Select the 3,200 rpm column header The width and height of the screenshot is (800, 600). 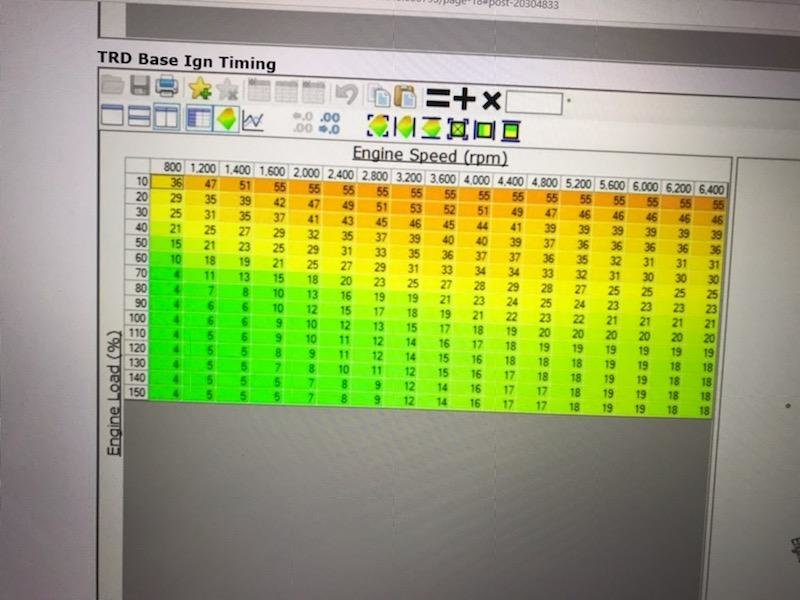[x=409, y=177]
